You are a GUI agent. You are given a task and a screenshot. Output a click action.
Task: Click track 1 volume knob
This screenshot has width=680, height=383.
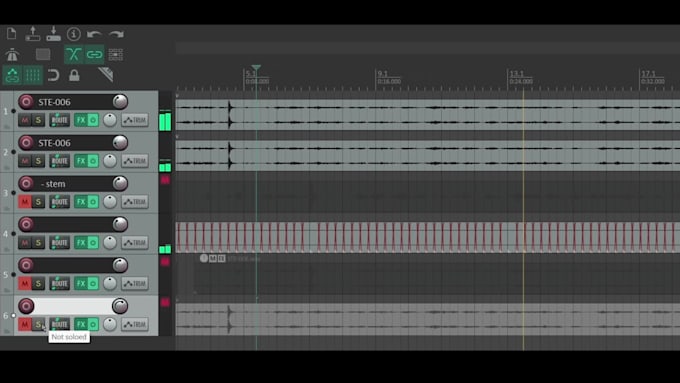(120, 101)
